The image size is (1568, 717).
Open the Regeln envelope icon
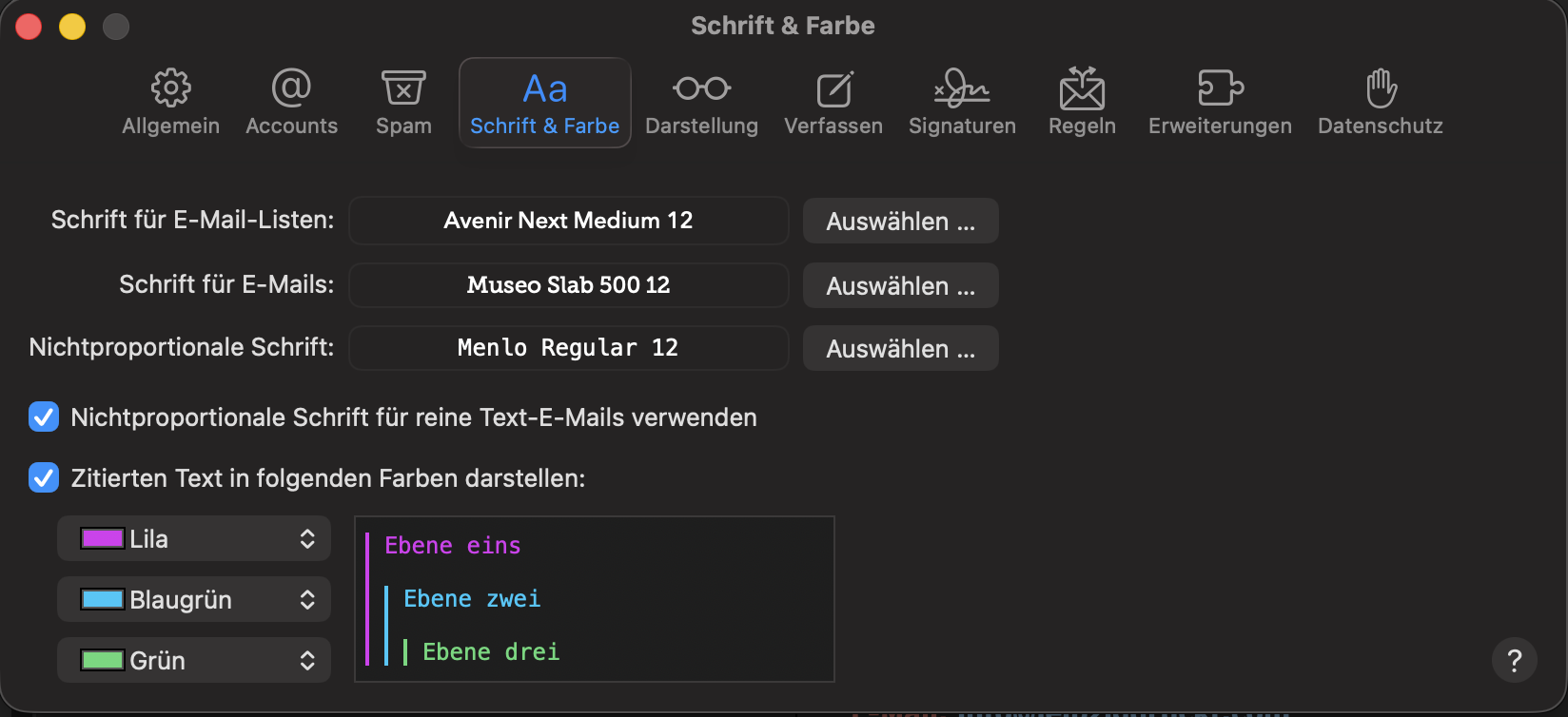[x=1082, y=88]
